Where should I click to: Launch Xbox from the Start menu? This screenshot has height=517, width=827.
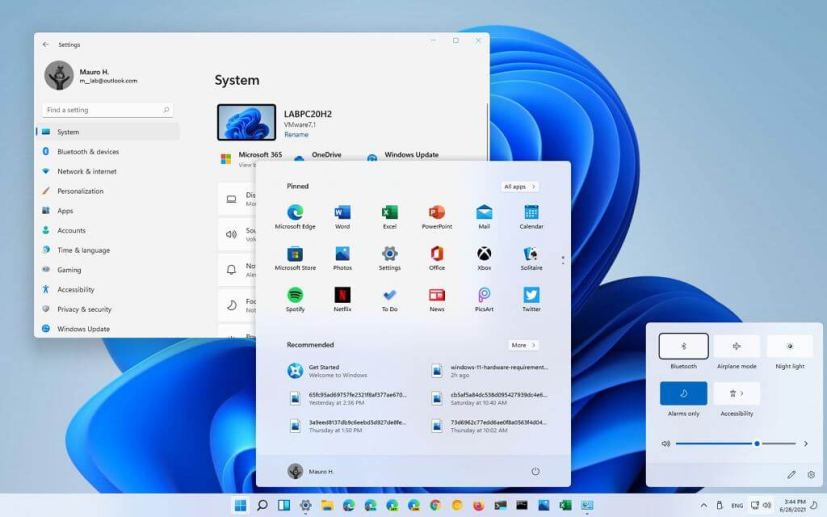(x=484, y=258)
